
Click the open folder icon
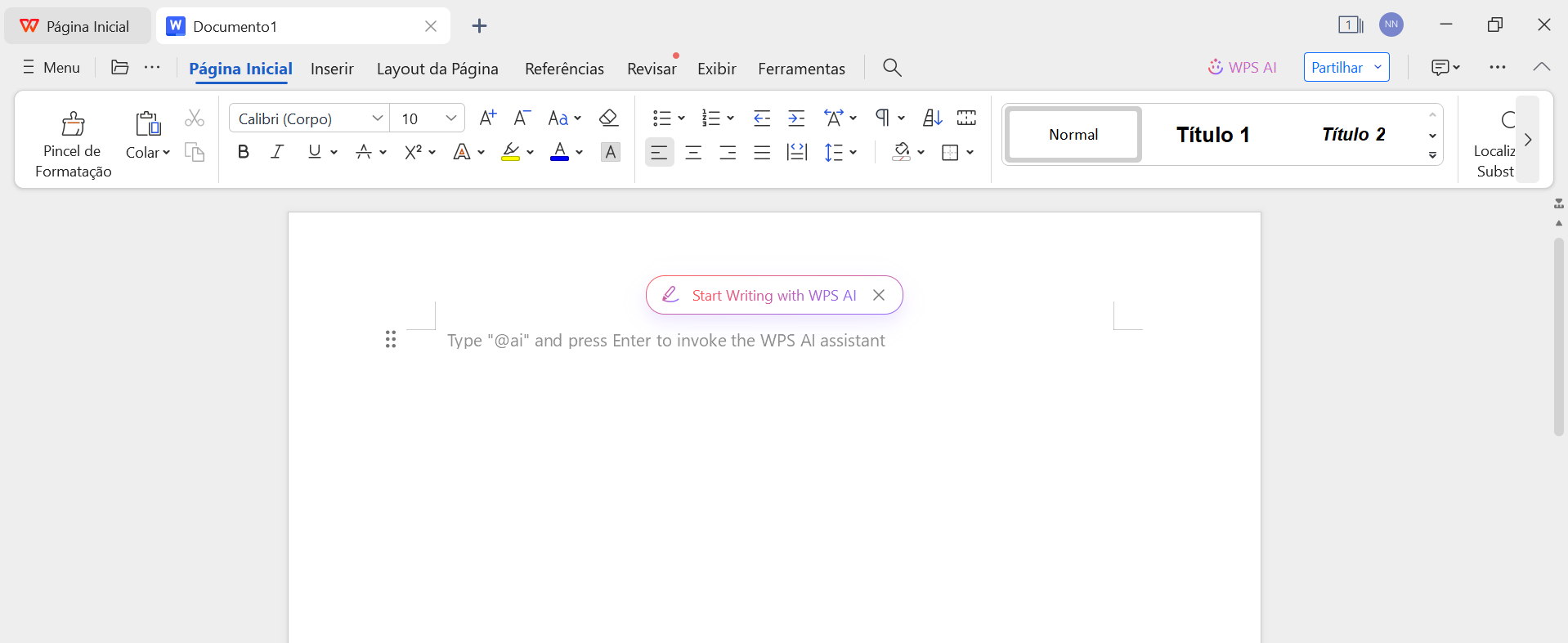(x=120, y=67)
